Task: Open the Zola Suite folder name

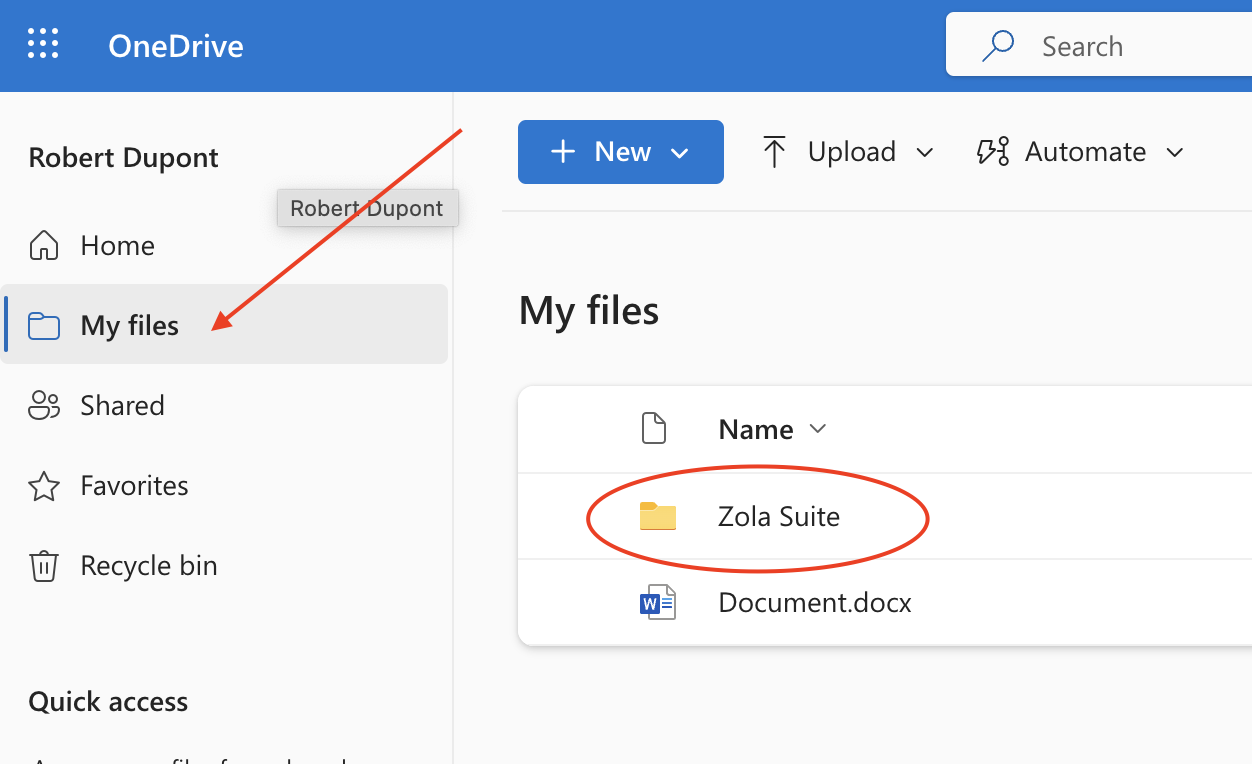Action: coord(779,516)
